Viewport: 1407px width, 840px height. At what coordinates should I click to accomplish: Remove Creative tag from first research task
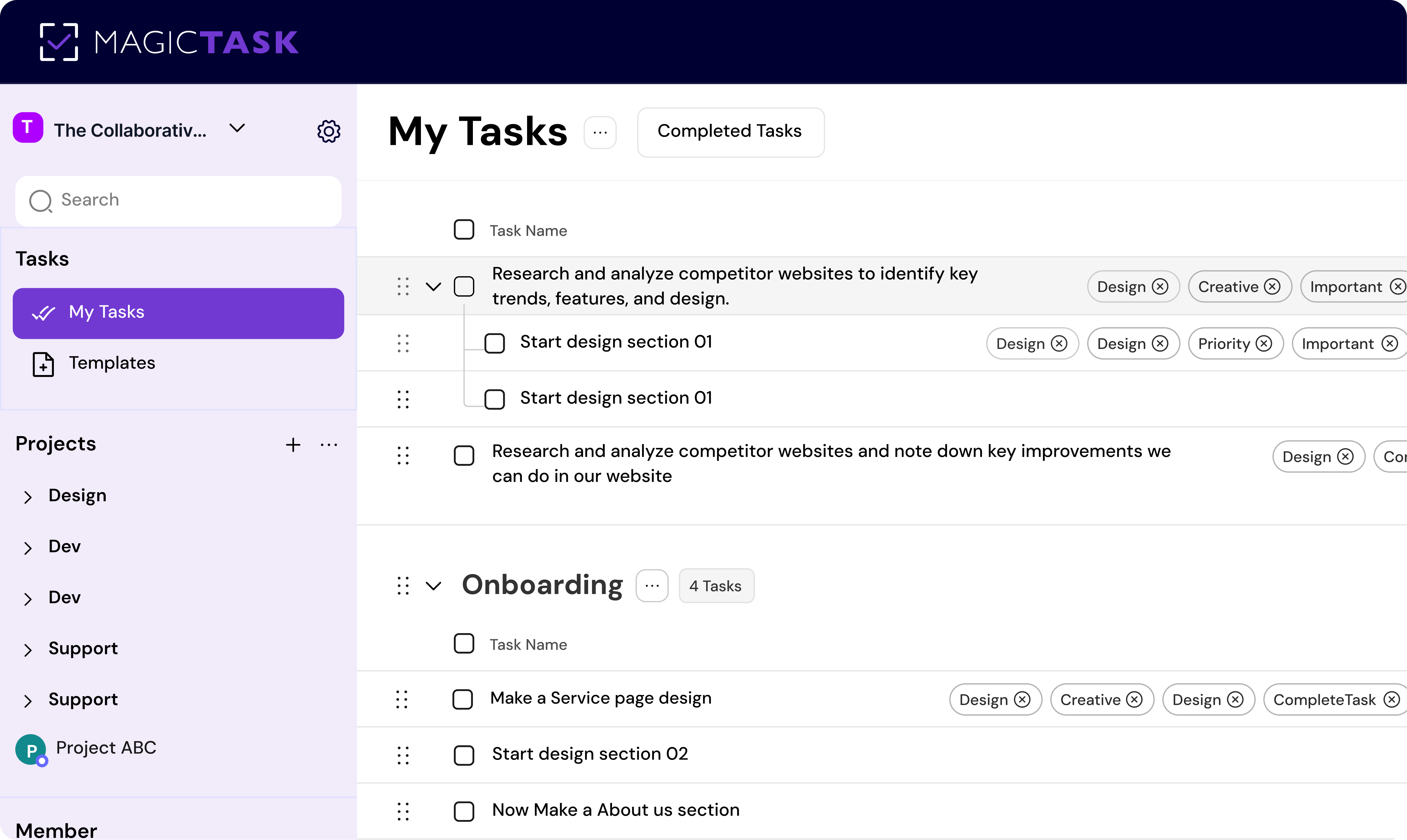pos(1272,287)
